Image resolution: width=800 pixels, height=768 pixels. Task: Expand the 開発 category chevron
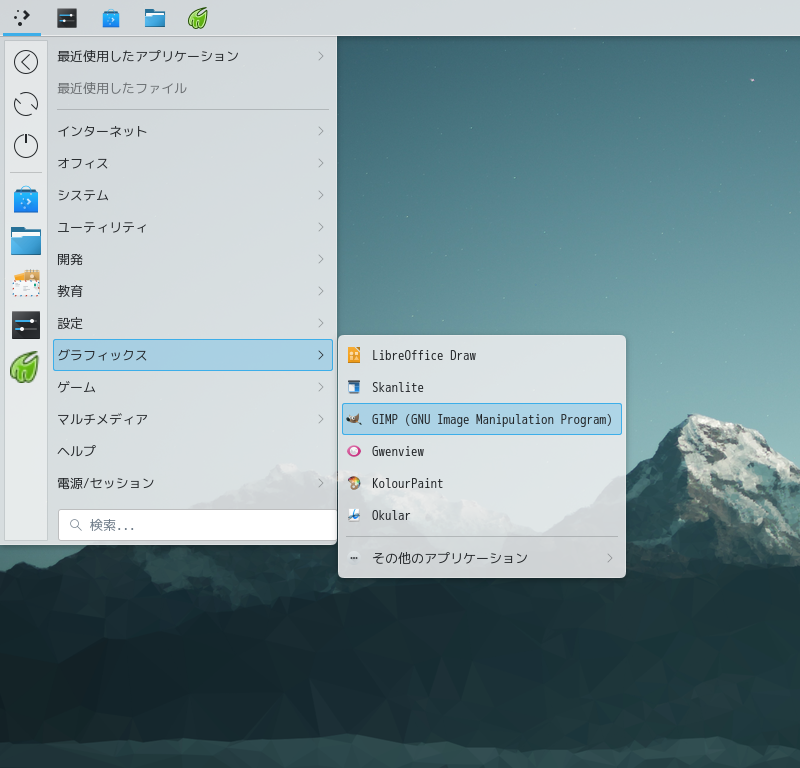pyautogui.click(x=321, y=259)
